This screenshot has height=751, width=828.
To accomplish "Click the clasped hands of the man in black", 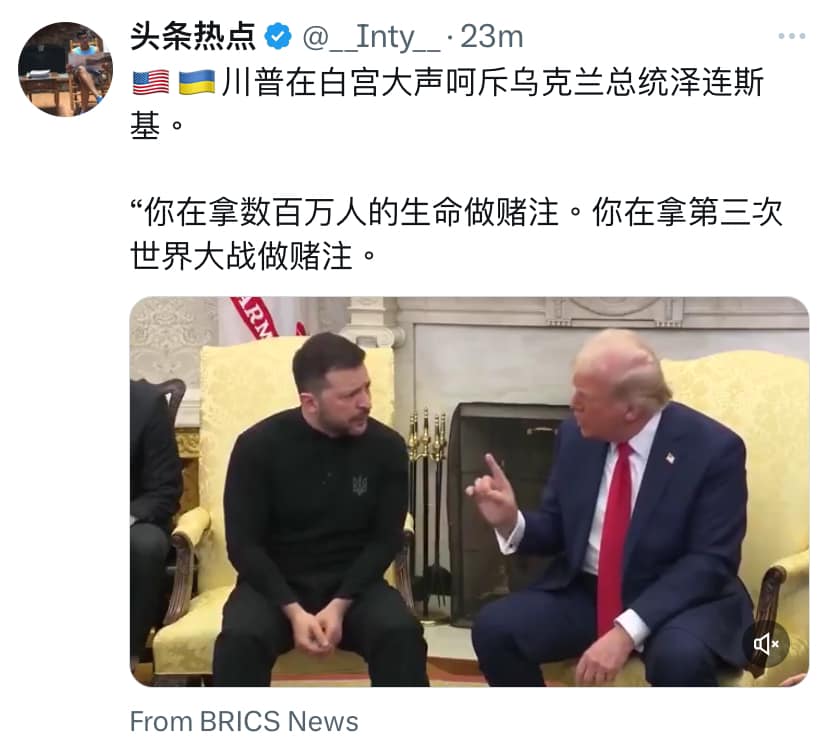I will (317, 627).
